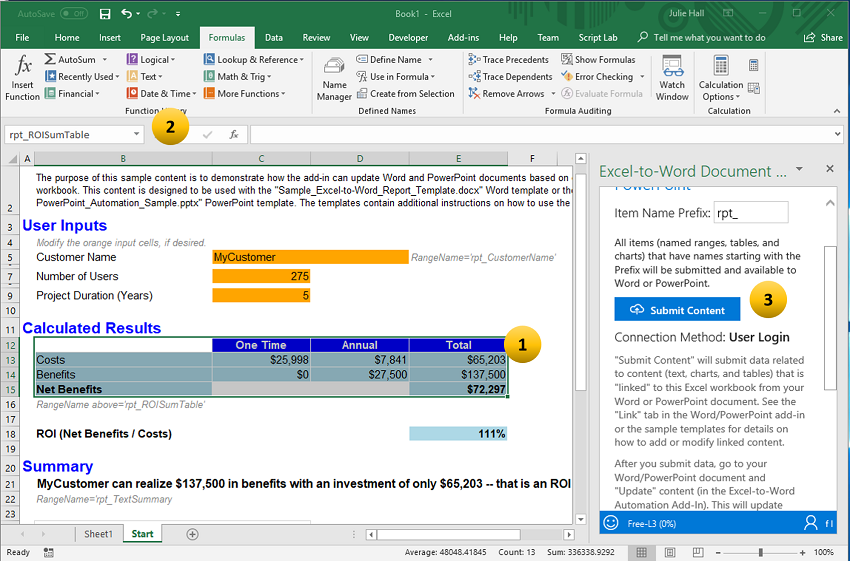This screenshot has height=561, width=850.
Task: Click the Calculate Now calculator icon
Action: pyautogui.click(x=754, y=66)
